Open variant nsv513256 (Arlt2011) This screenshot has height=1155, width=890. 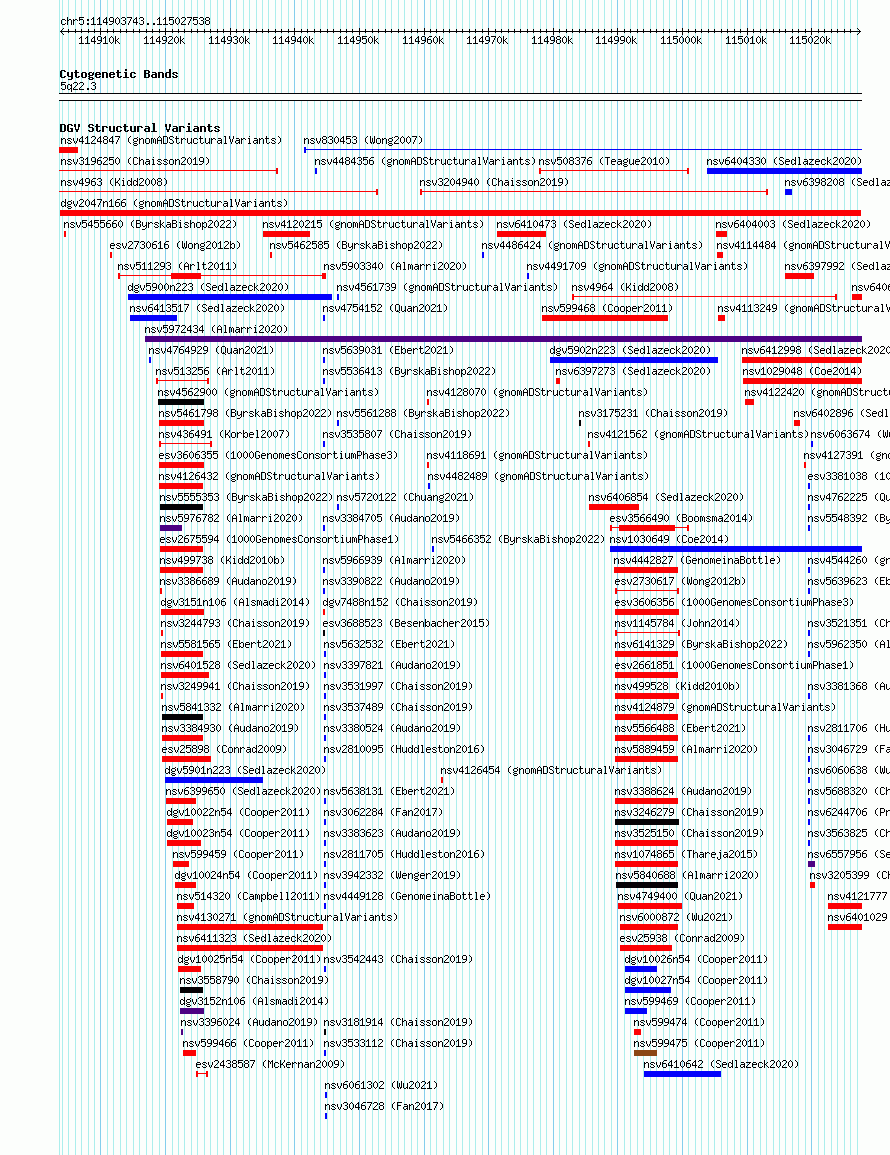(x=215, y=371)
